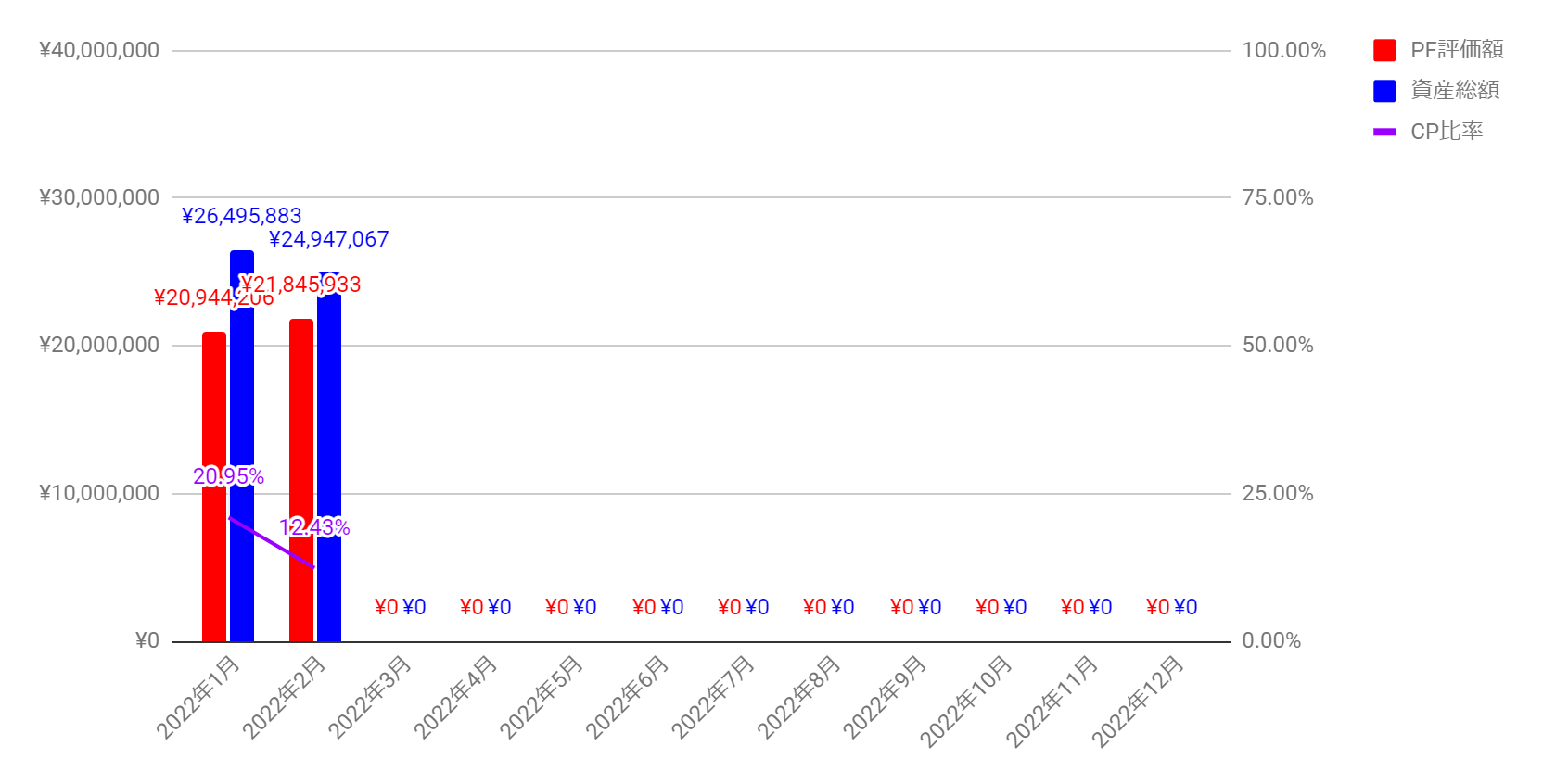Select the 資産総額 legend label text

click(1454, 91)
